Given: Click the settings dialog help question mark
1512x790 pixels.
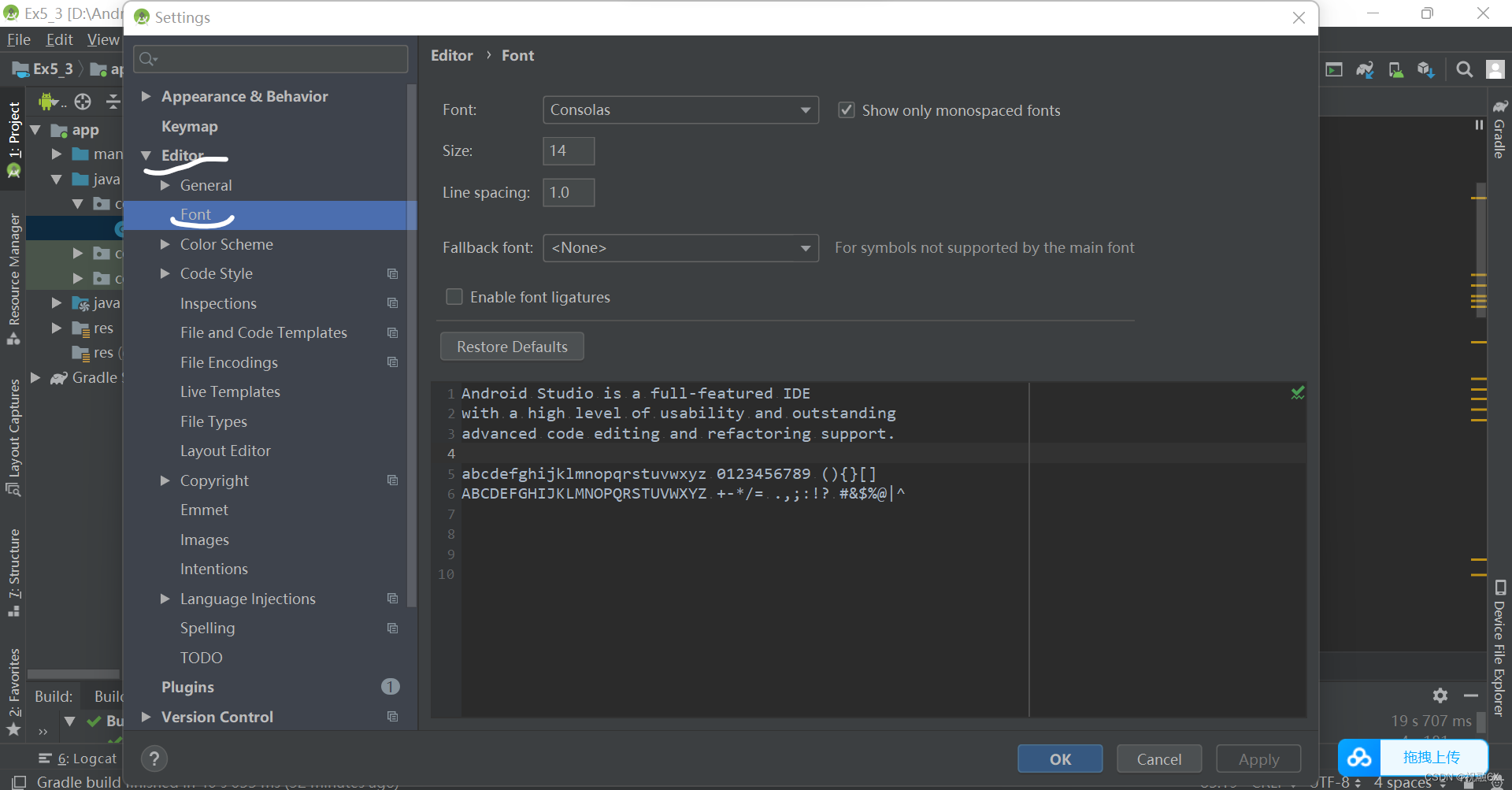Looking at the screenshot, I should point(154,758).
